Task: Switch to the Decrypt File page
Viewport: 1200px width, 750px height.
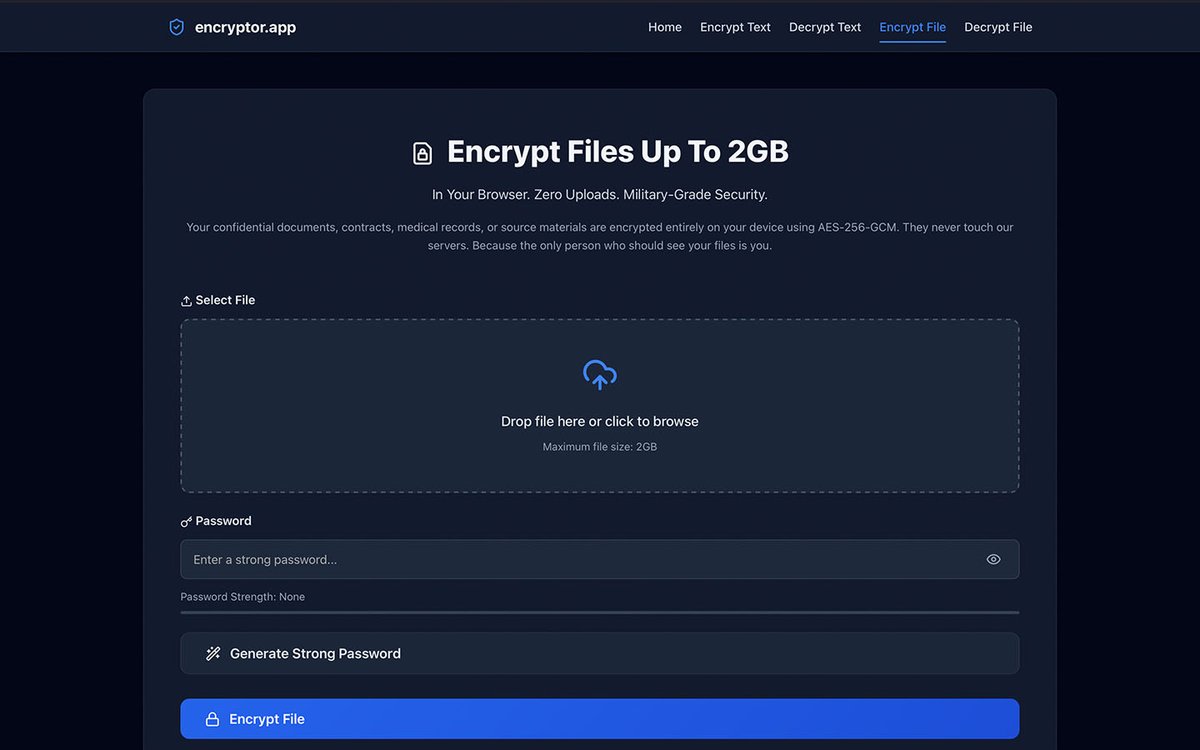Action: (998, 27)
